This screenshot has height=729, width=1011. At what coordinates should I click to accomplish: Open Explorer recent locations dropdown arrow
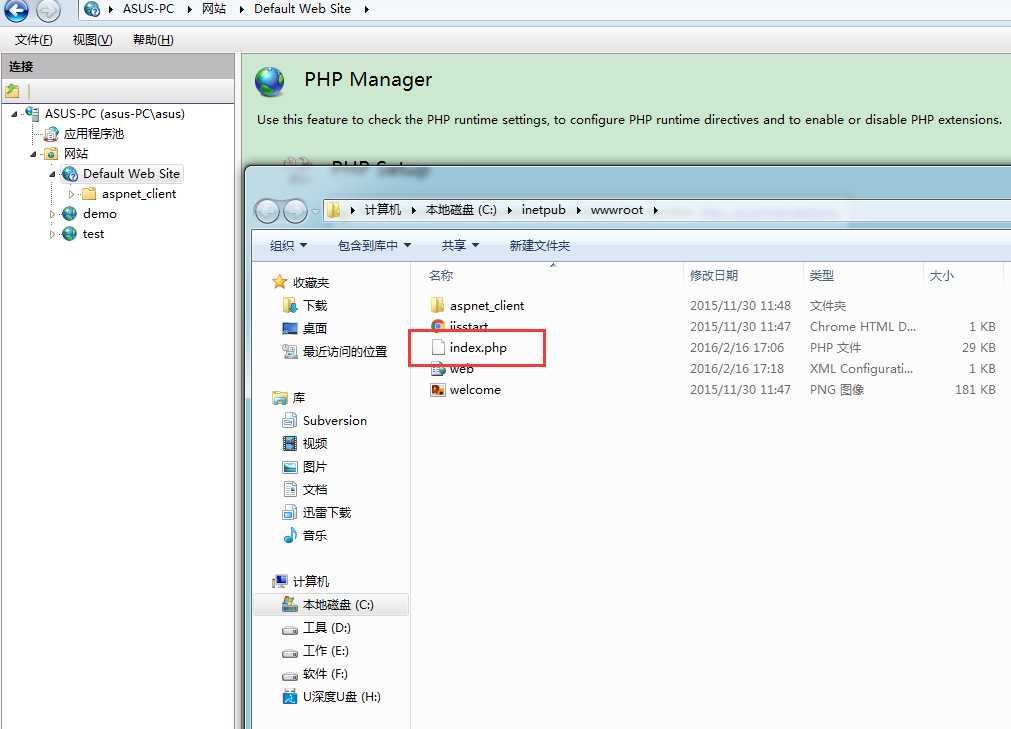click(x=315, y=211)
